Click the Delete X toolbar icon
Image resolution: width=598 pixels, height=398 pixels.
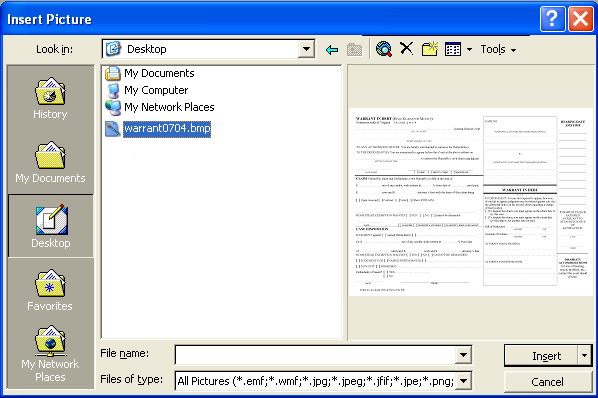tap(407, 49)
